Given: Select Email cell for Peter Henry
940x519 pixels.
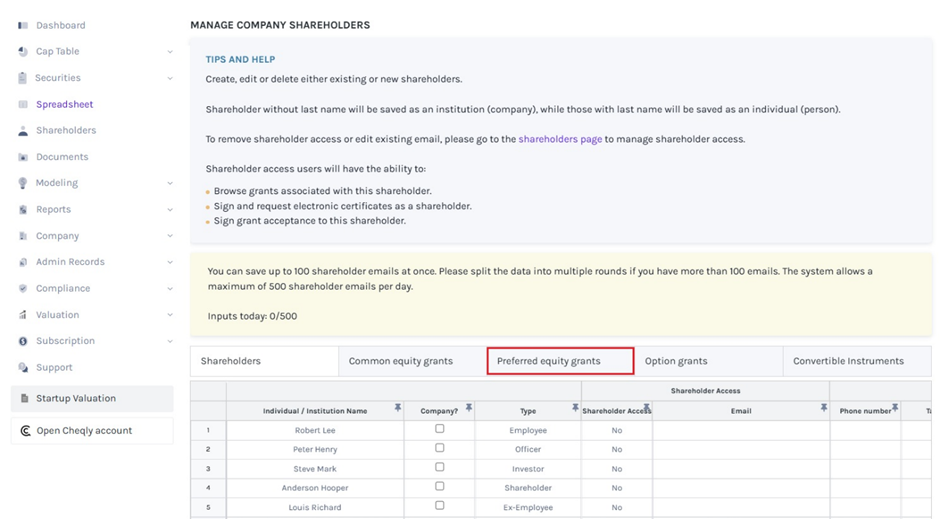Looking at the screenshot, I should tap(740, 449).
